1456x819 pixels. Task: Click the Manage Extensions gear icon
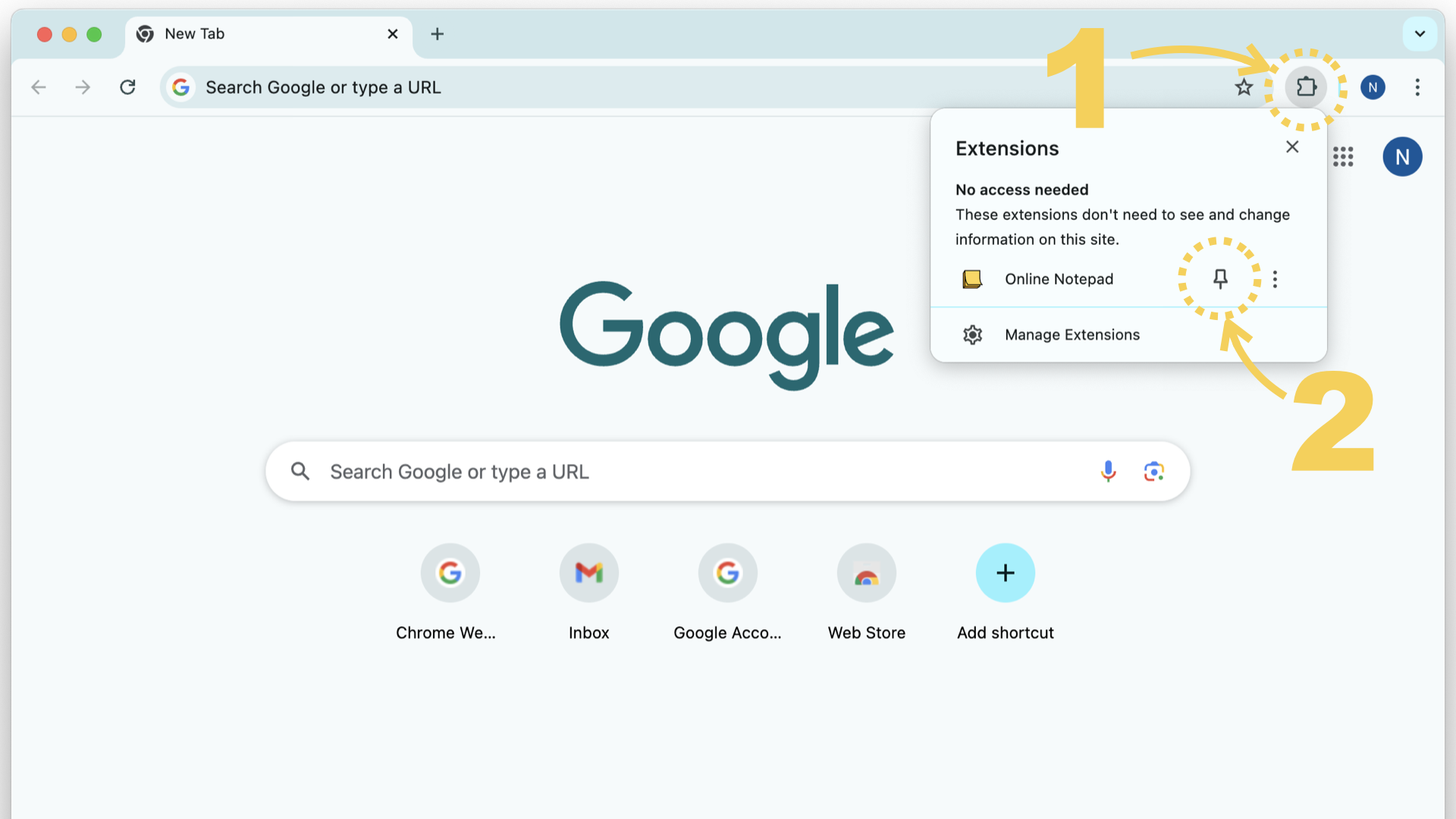pyautogui.click(x=971, y=334)
